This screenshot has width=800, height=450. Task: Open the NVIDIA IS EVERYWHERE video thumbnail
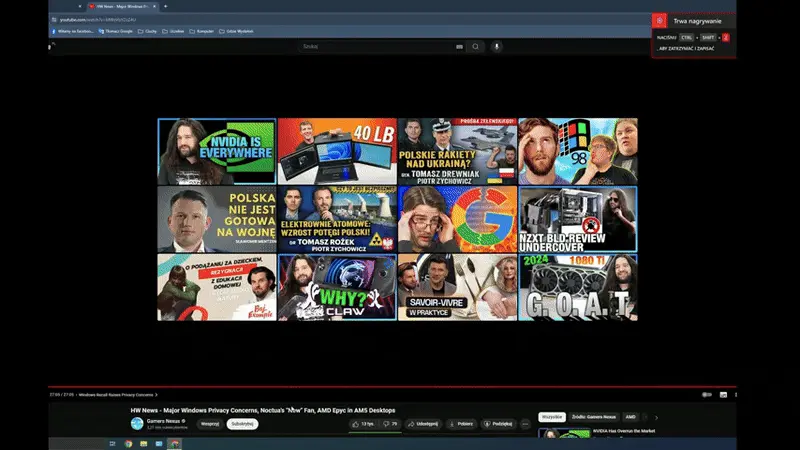tap(217, 151)
